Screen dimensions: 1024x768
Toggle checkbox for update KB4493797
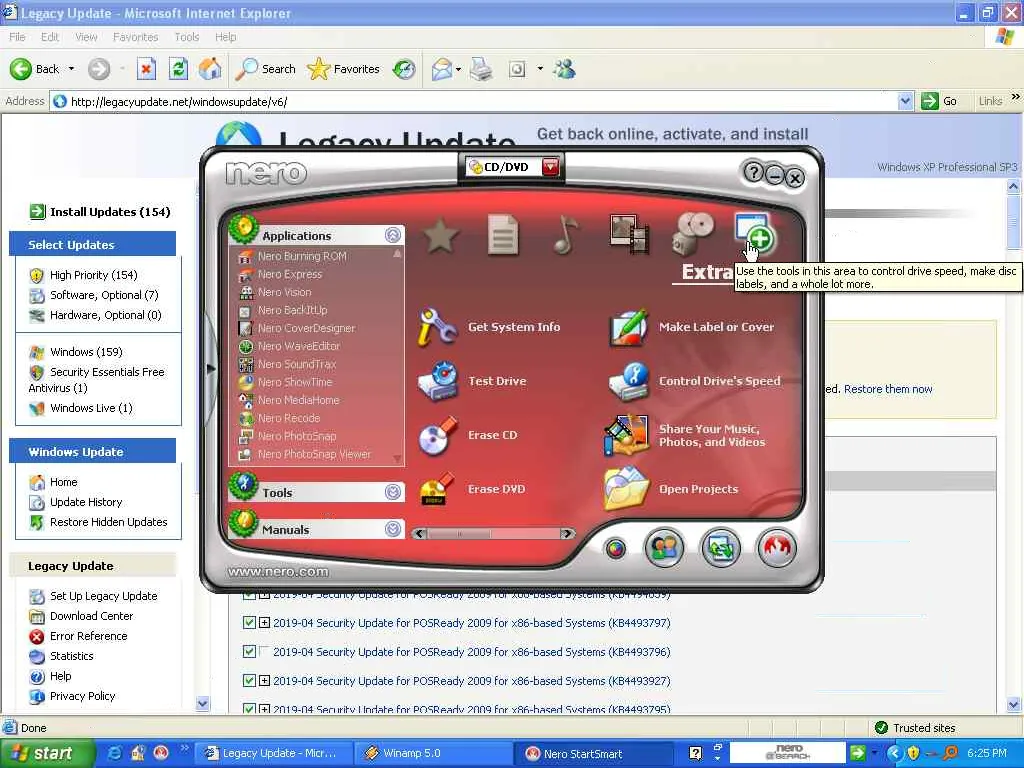tap(249, 622)
